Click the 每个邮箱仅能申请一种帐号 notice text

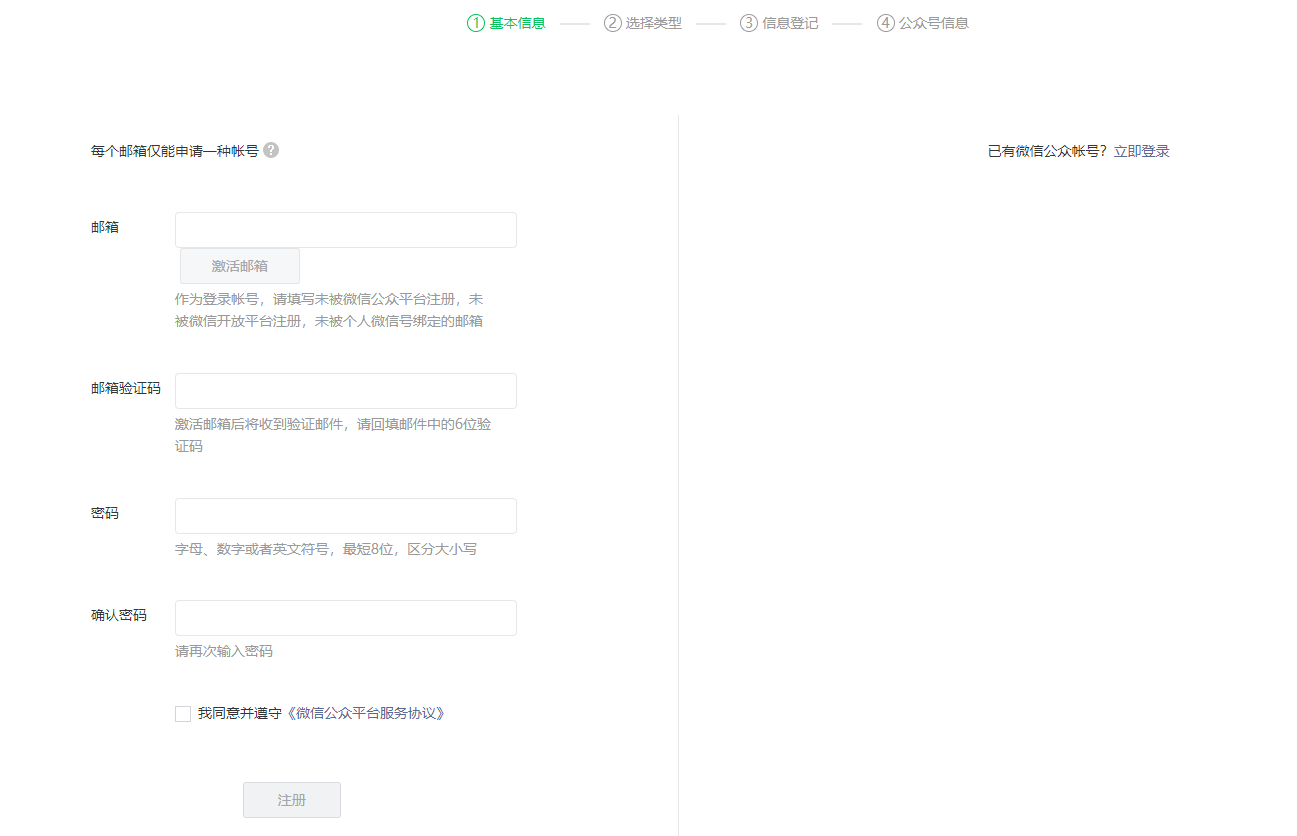[x=175, y=152]
